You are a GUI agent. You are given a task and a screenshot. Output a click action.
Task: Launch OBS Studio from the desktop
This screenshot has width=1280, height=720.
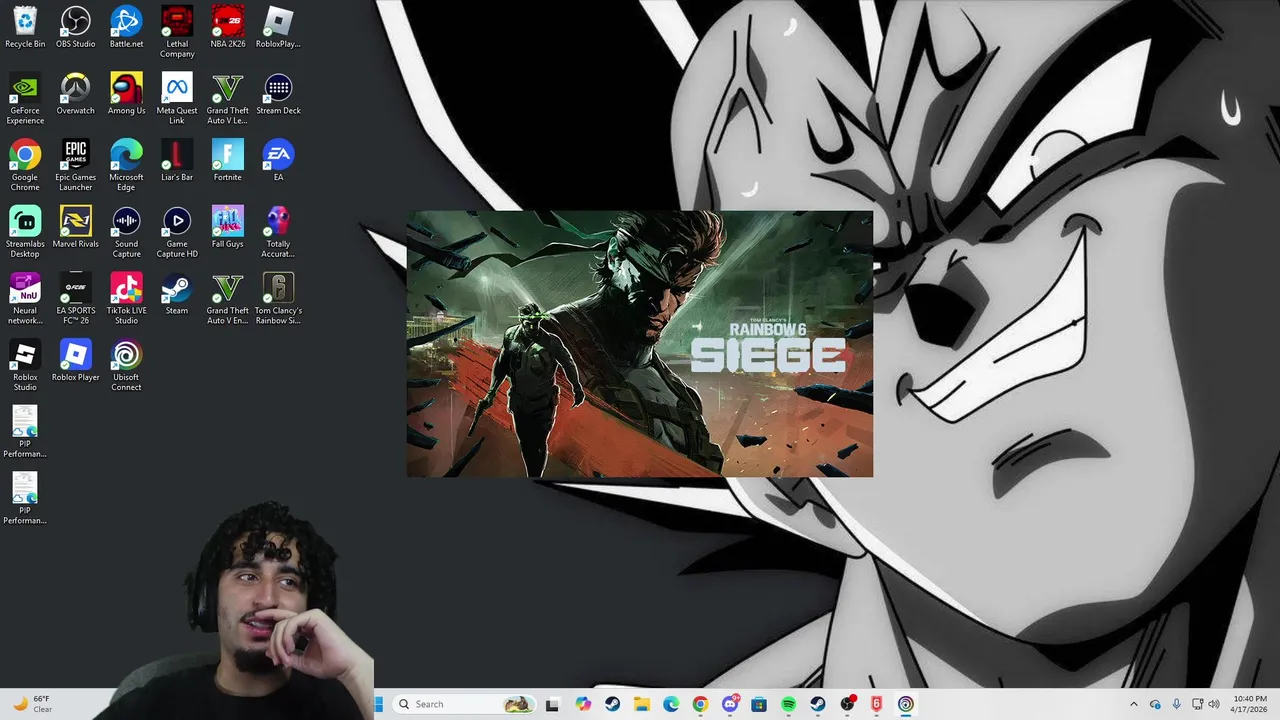pyautogui.click(x=76, y=27)
